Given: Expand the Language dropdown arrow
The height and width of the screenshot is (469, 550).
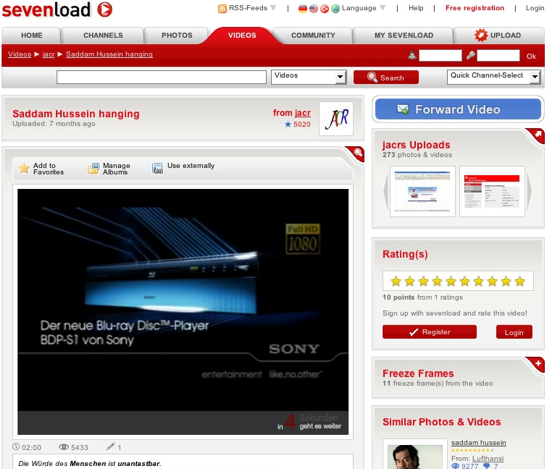Looking at the screenshot, I should pos(382,8).
